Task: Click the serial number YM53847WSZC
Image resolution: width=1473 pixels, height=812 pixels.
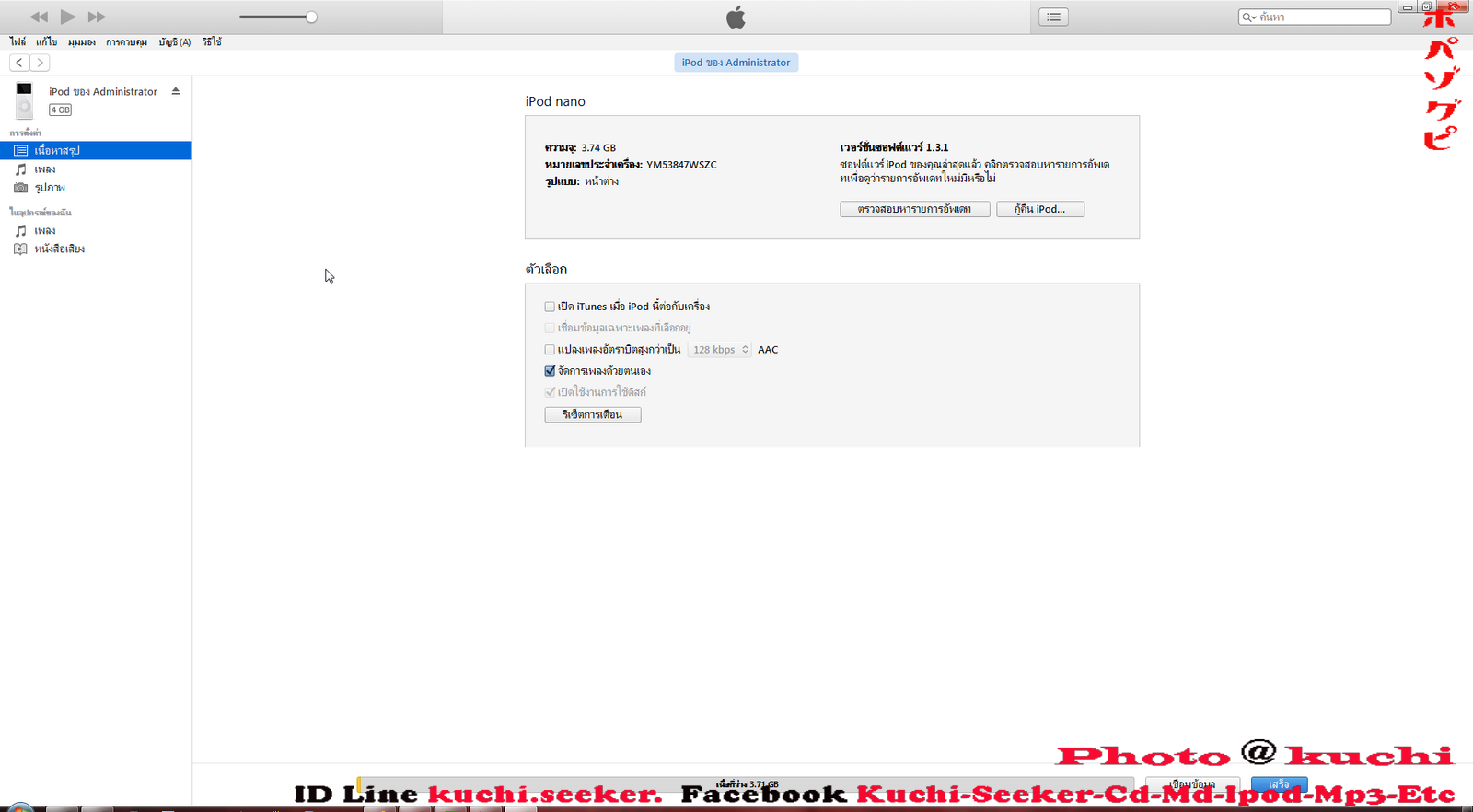Action: tap(681, 165)
